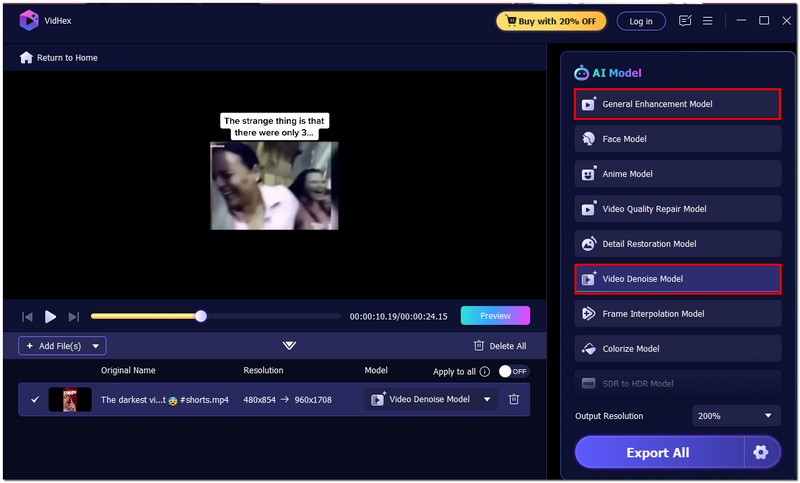This screenshot has width=800, height=483.
Task: Uncheck the shorts.mp4 file checkmark
Action: point(35,399)
